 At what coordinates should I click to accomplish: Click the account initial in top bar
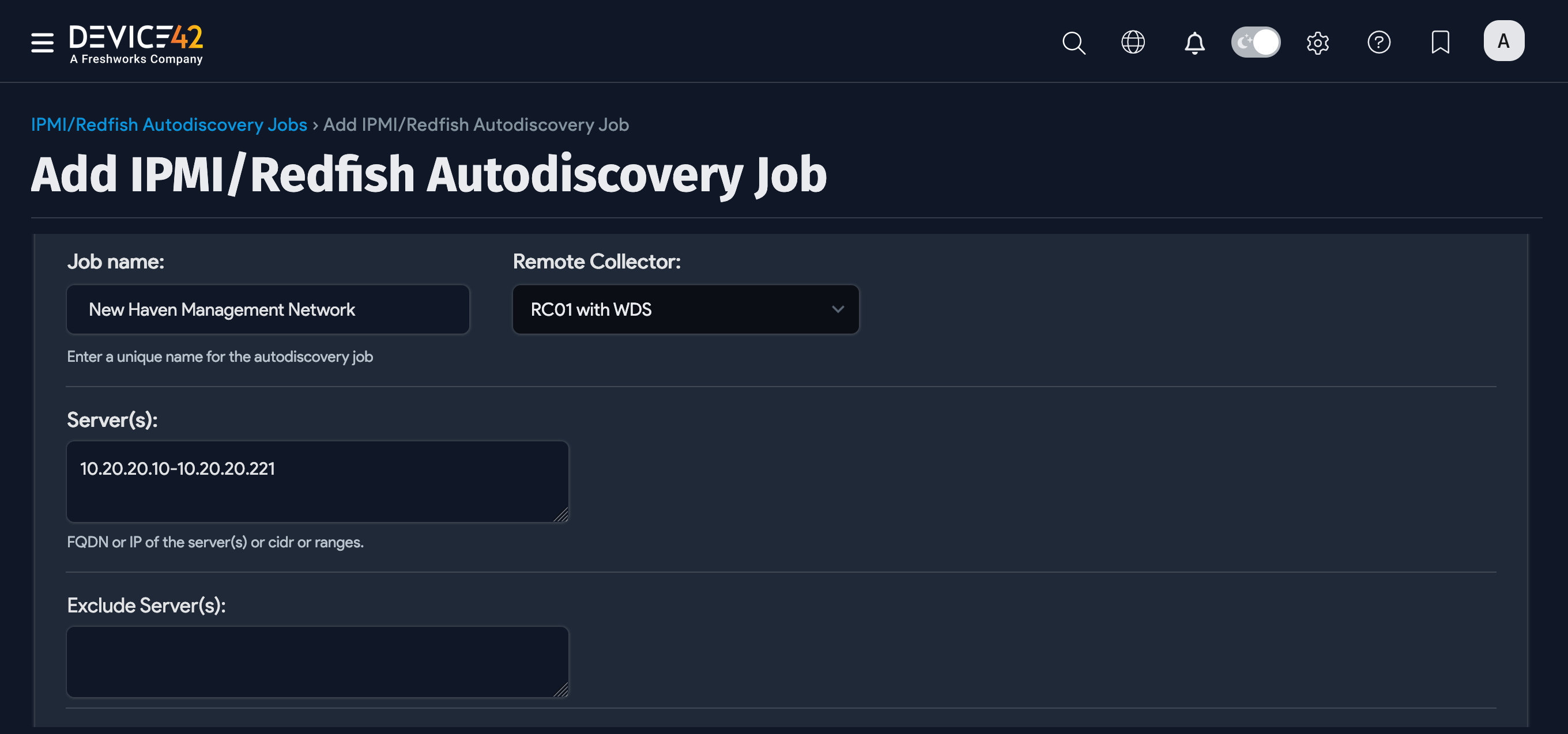[1503, 41]
